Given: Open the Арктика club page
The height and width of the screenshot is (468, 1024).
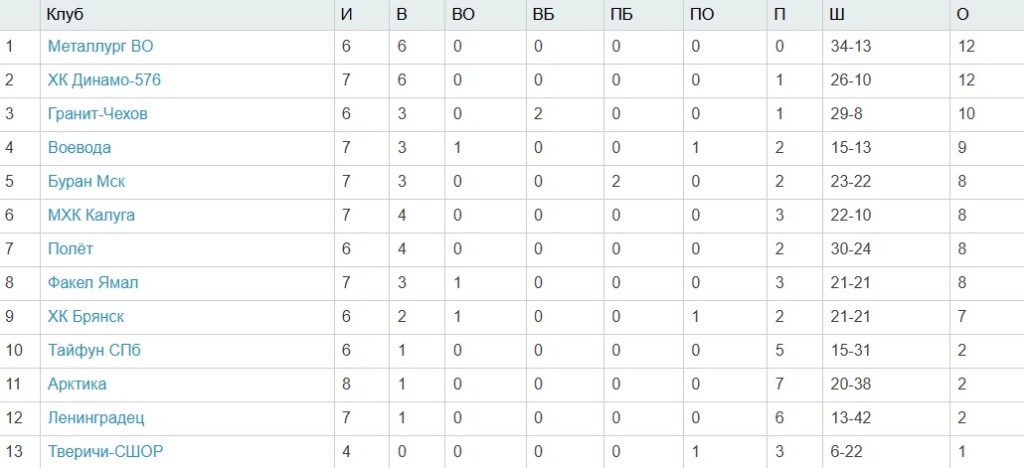Looking at the screenshot, I should tap(77, 384).
